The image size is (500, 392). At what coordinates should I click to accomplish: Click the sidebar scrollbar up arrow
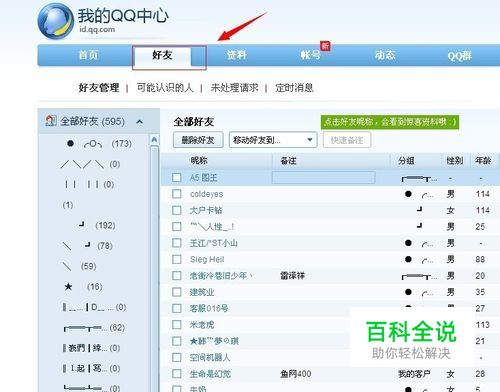154,139
